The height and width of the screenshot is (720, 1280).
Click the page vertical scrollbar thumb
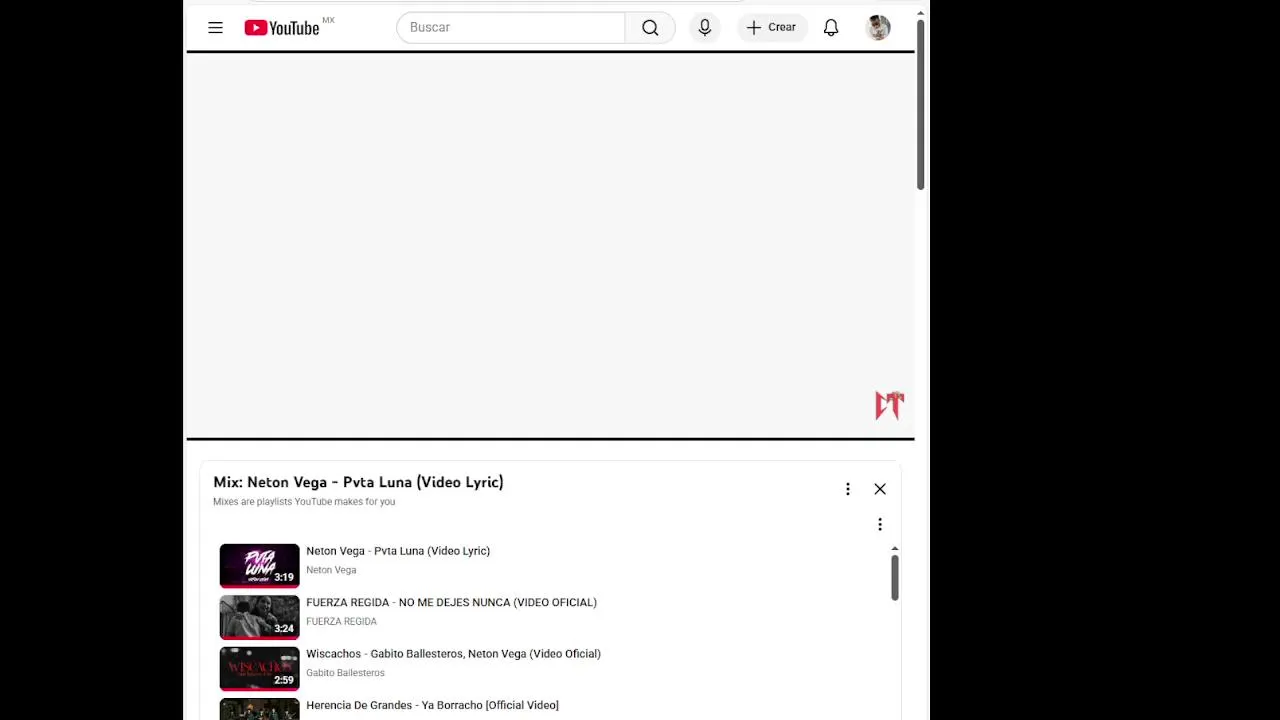click(920, 105)
